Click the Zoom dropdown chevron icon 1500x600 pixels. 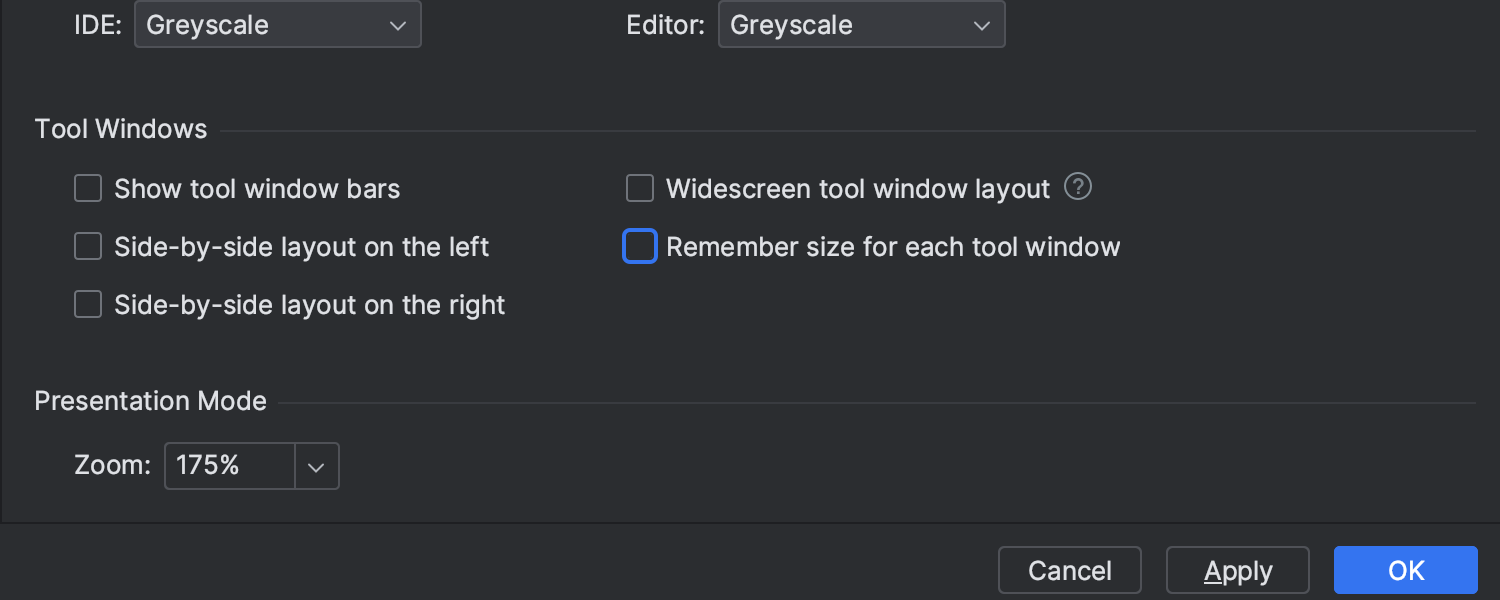(x=316, y=465)
